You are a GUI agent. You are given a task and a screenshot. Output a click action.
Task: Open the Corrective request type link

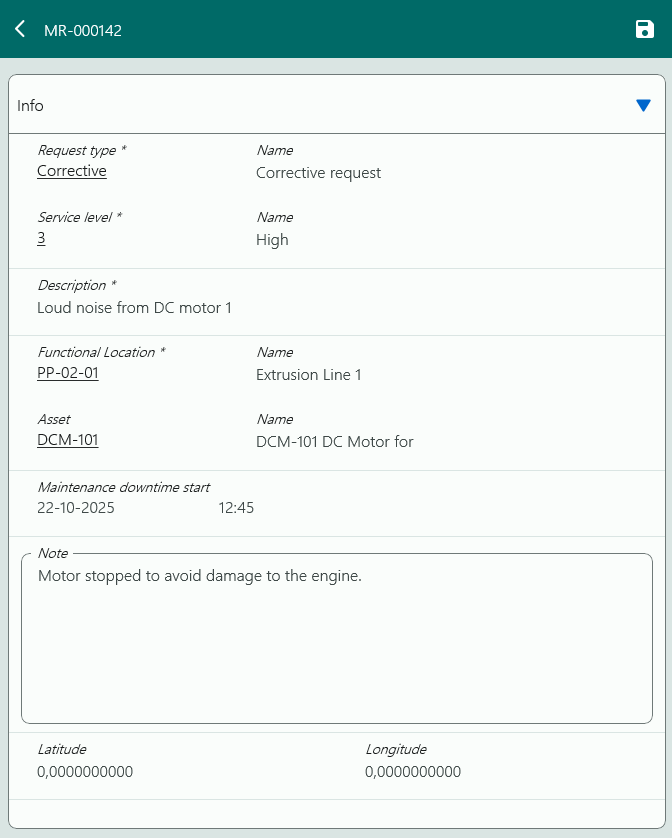point(72,171)
